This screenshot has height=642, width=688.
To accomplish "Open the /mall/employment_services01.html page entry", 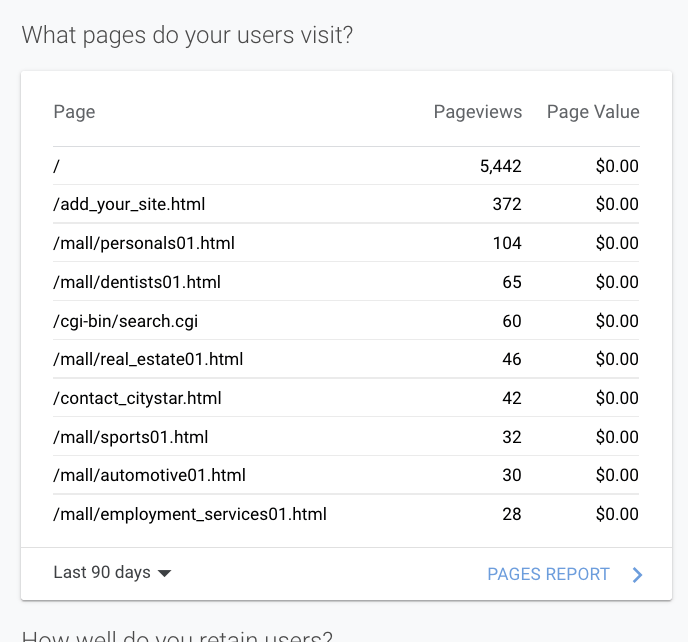I will [190, 514].
